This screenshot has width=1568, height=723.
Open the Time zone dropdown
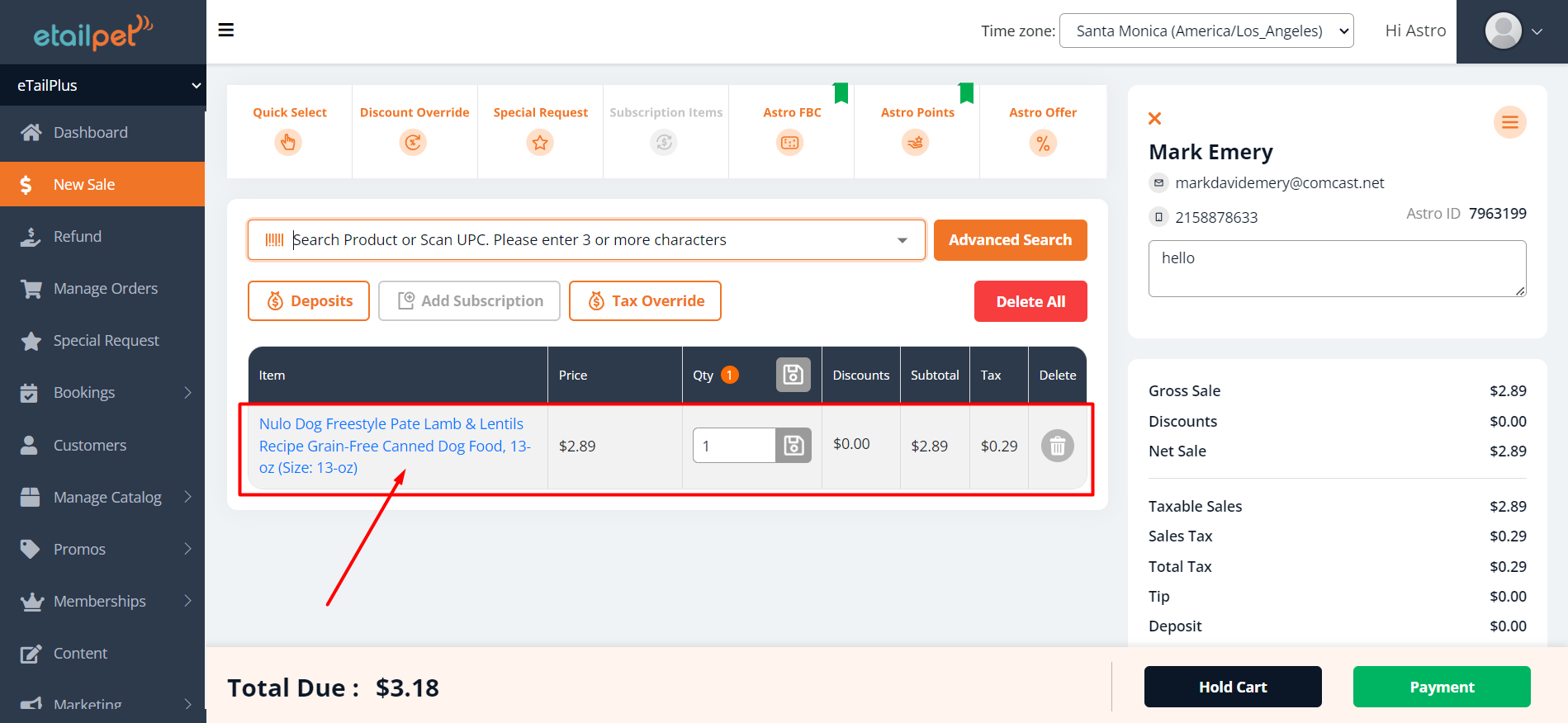pyautogui.click(x=1206, y=31)
